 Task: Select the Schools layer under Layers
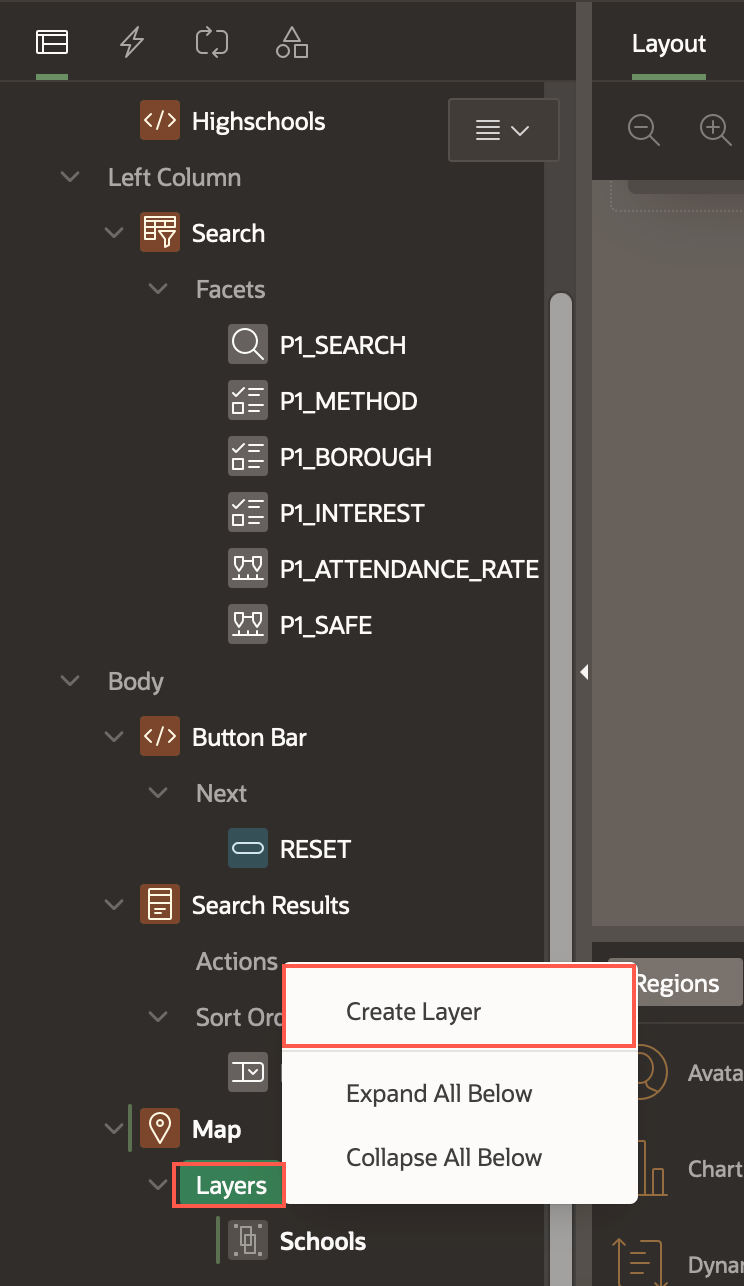(x=323, y=1241)
